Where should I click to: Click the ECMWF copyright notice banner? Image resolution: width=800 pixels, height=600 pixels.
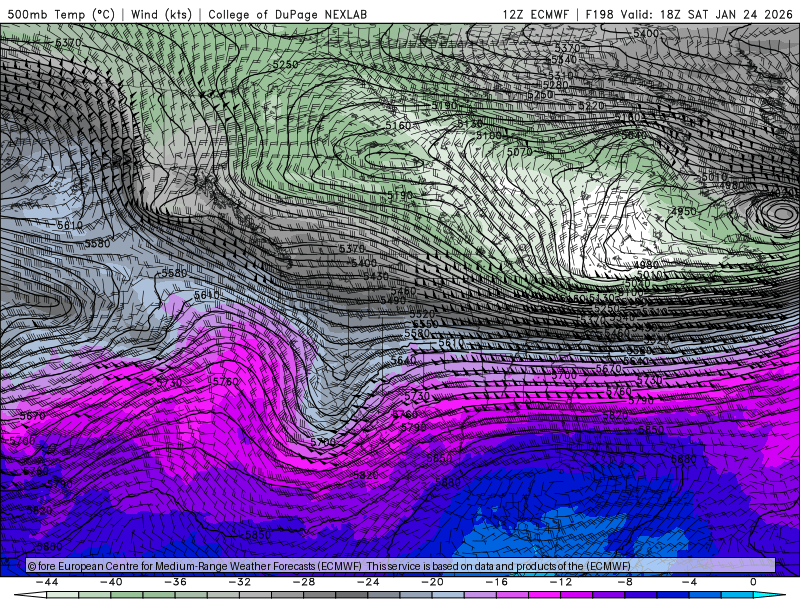tap(401, 566)
